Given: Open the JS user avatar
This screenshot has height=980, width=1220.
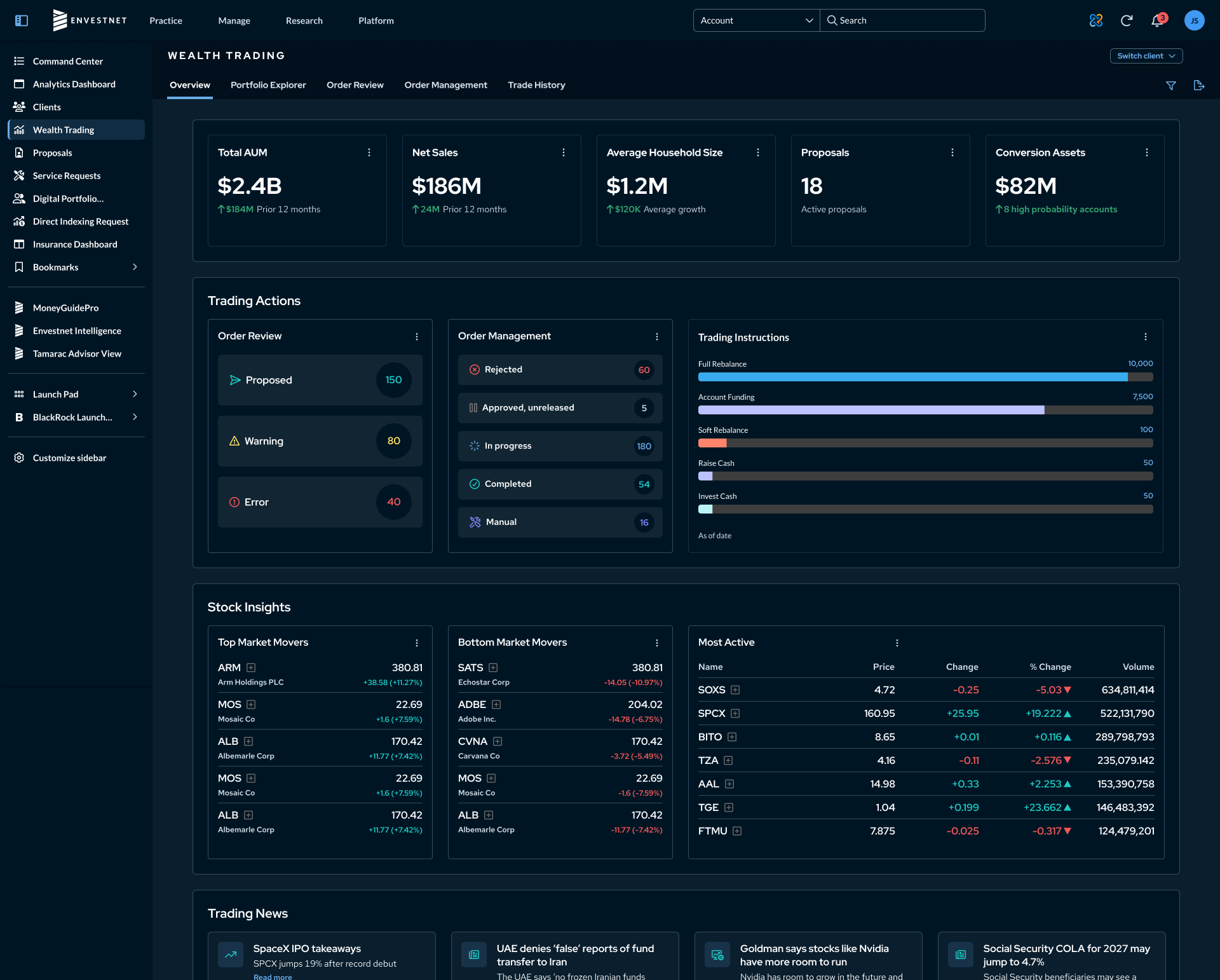Looking at the screenshot, I should point(1194,20).
